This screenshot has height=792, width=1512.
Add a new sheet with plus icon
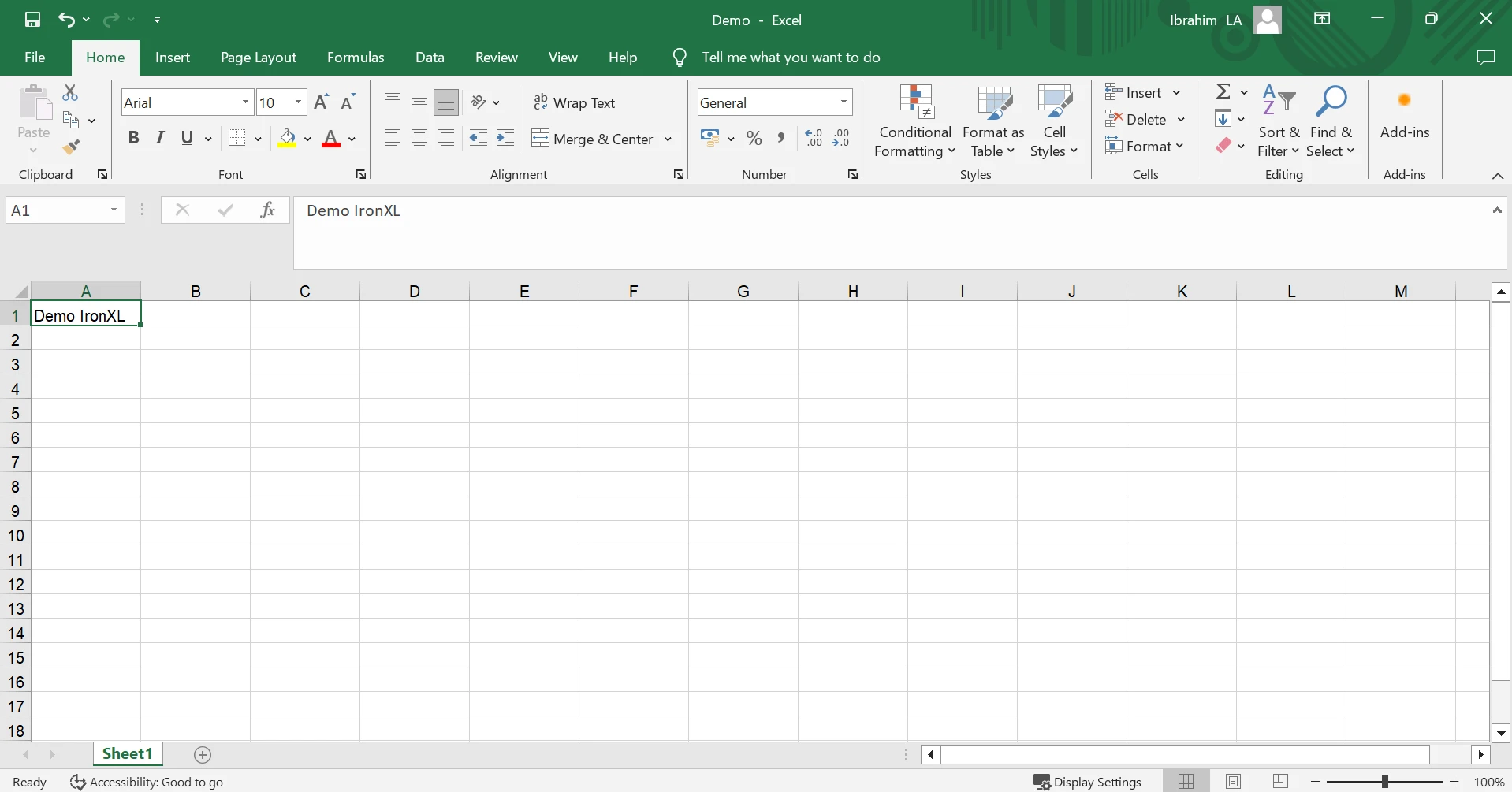[203, 755]
